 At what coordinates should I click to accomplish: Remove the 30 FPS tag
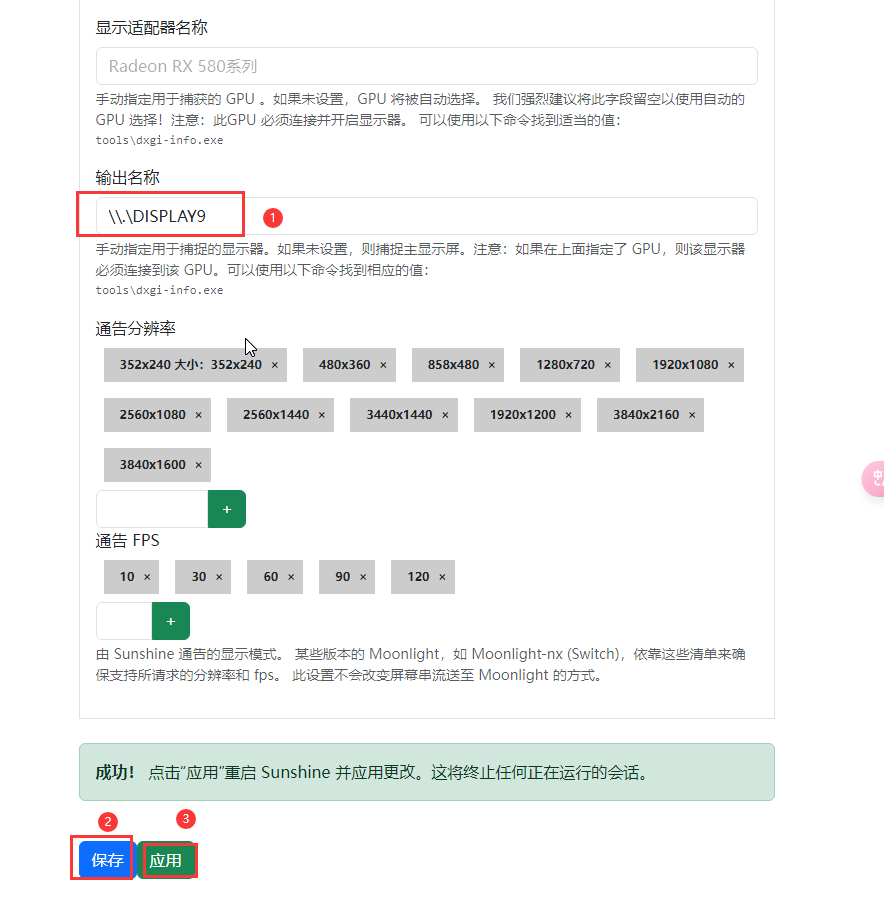click(x=219, y=577)
